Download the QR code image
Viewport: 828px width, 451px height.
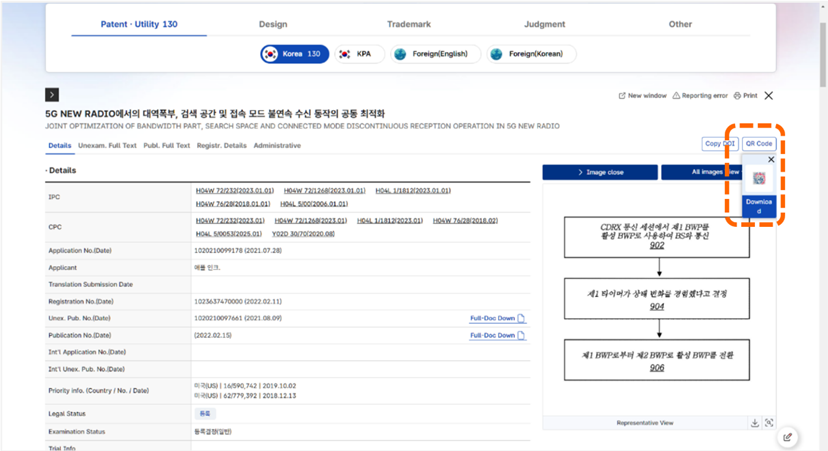(759, 205)
